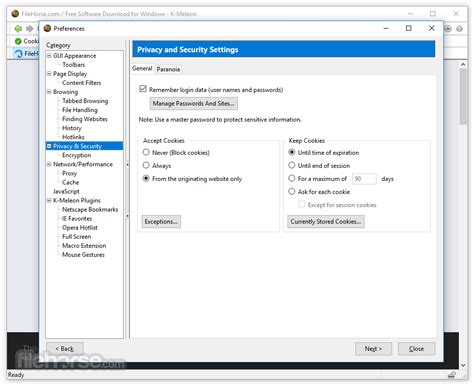
Task: Open cookie Exceptions button
Action: click(161, 222)
